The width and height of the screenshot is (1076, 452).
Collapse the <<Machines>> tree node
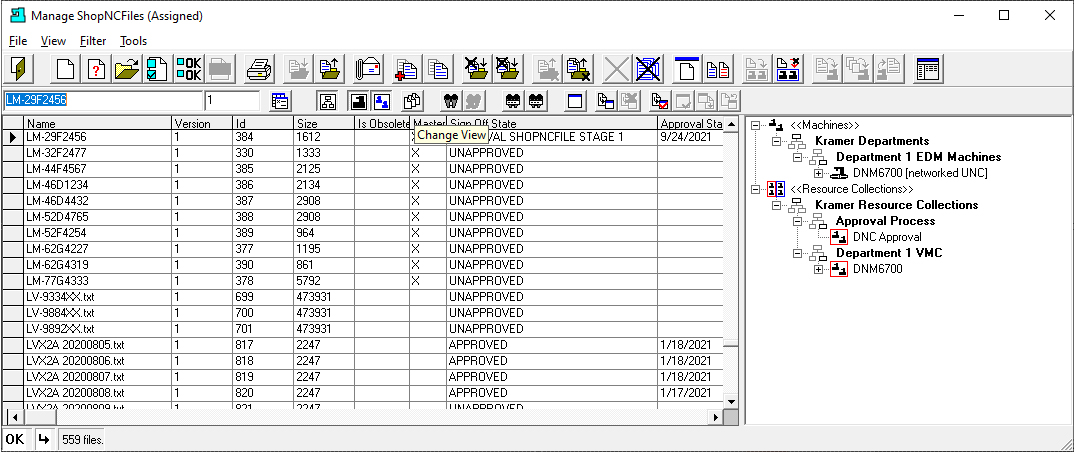[756, 125]
